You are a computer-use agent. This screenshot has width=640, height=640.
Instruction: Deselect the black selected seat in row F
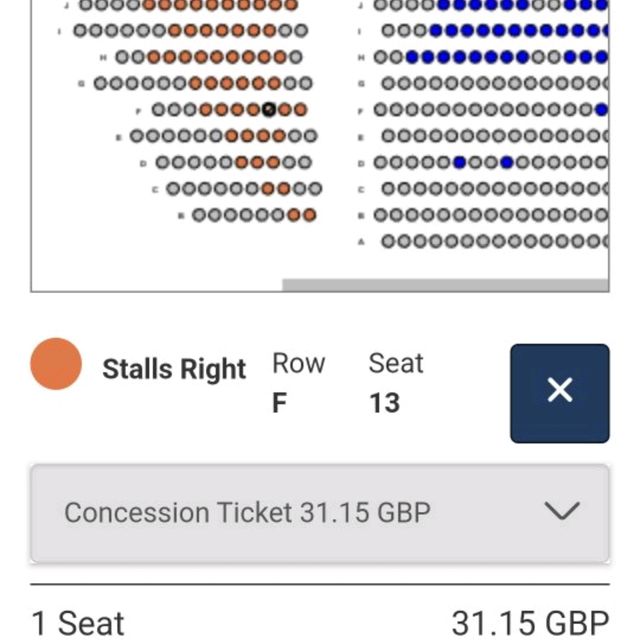point(269,109)
